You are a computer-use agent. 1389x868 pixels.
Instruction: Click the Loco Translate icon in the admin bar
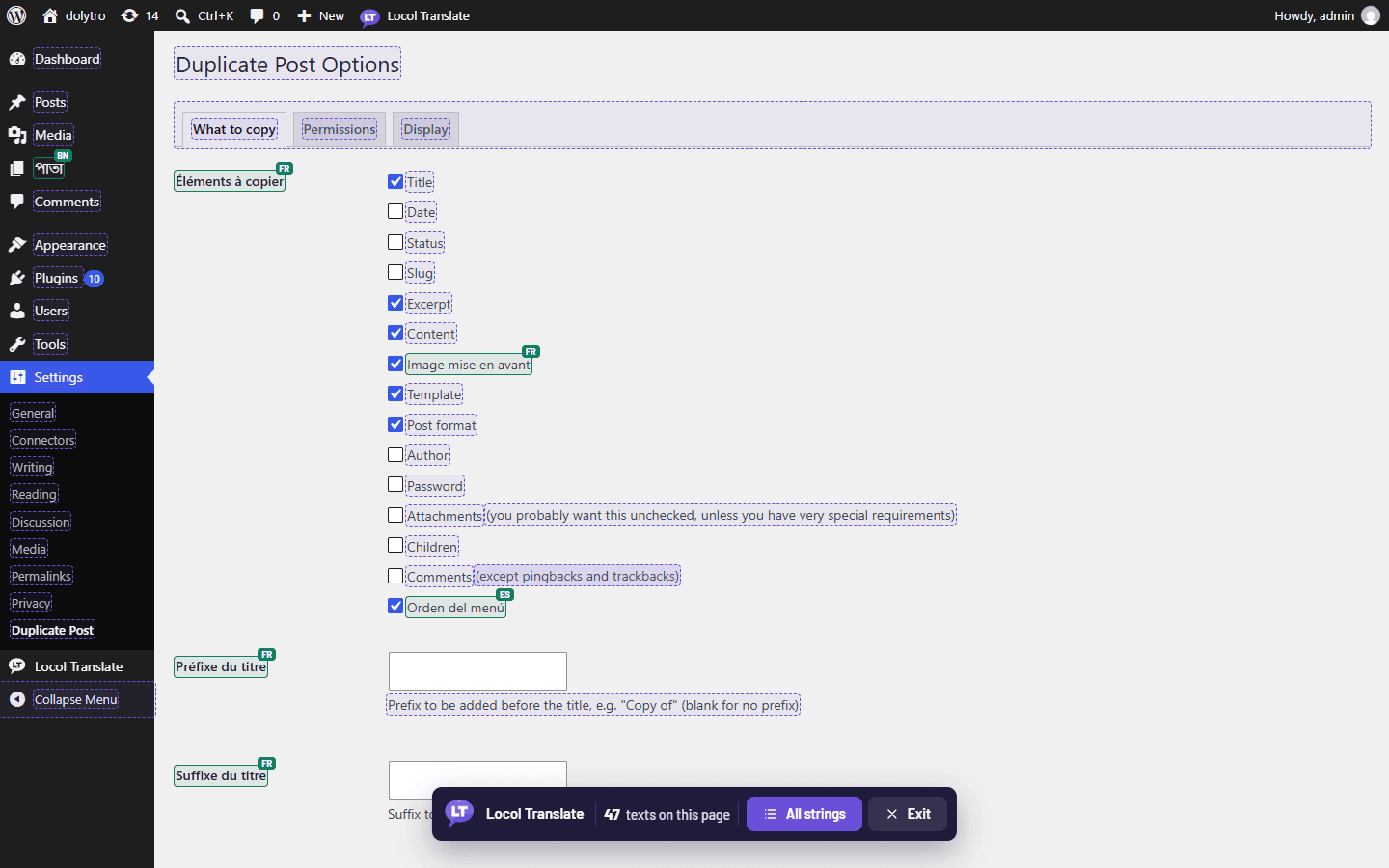pyautogui.click(x=369, y=16)
